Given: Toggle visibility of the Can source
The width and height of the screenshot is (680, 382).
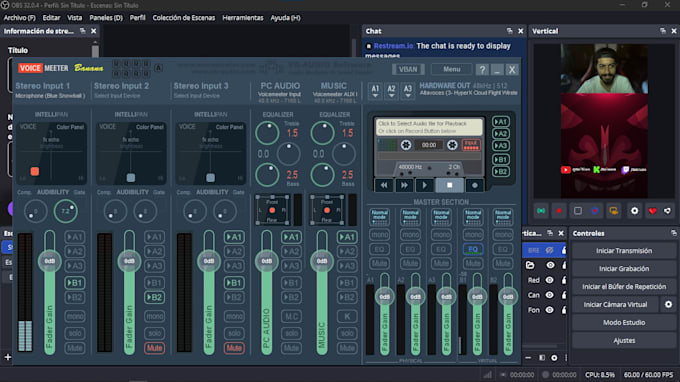Looking at the screenshot, I should [549, 295].
